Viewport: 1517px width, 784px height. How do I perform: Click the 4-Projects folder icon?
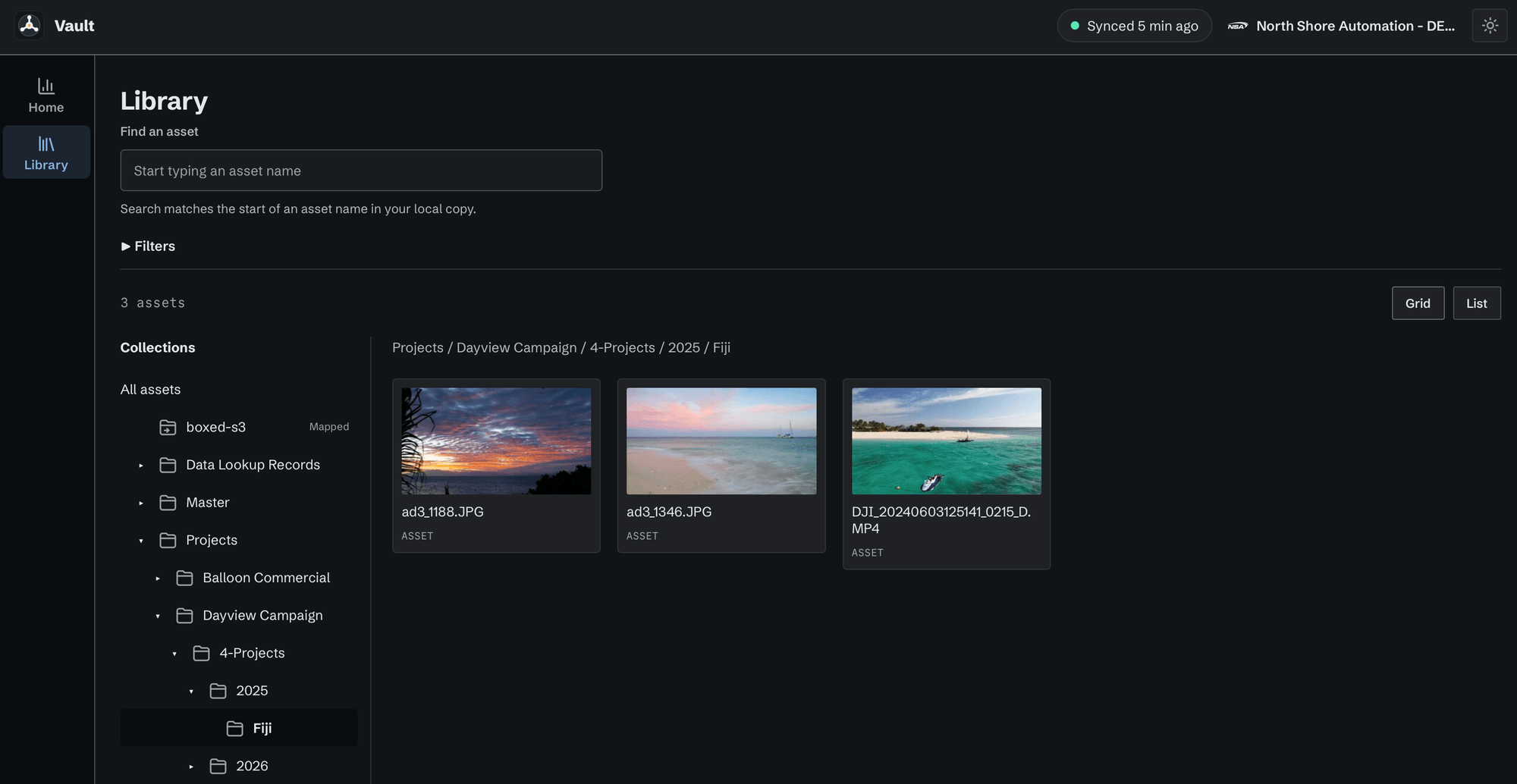pos(201,654)
